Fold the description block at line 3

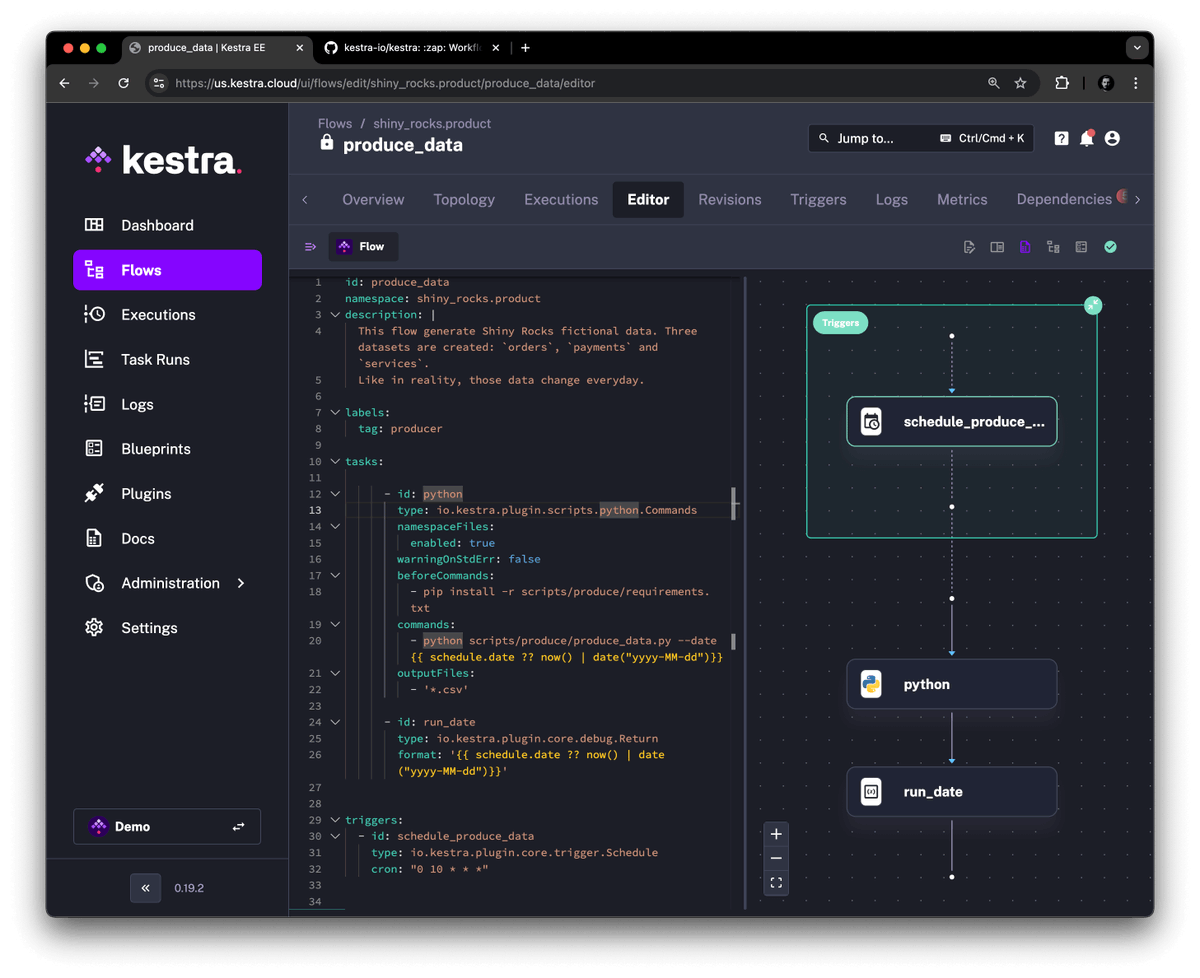[x=335, y=314]
